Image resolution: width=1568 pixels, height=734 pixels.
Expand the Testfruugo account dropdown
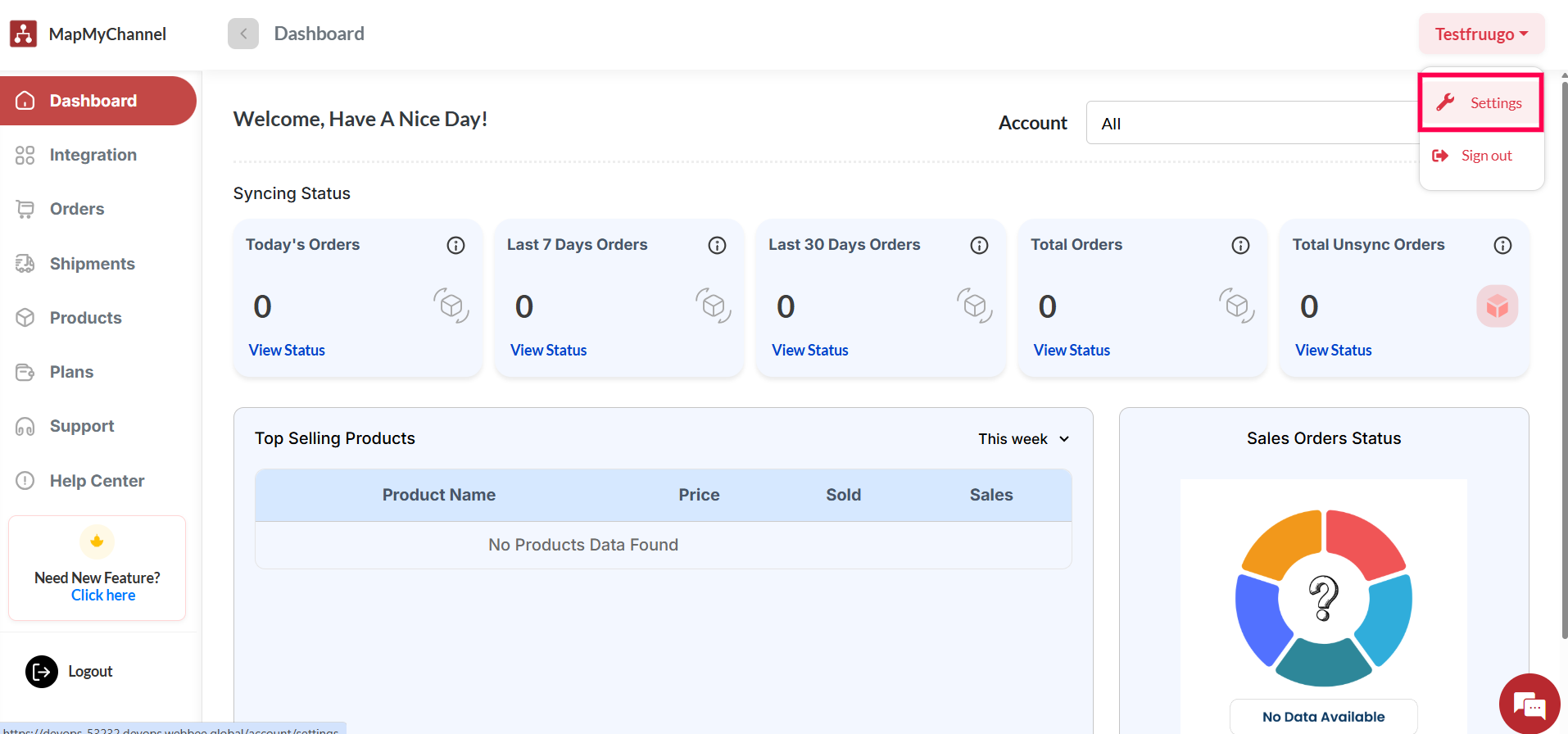click(x=1480, y=34)
